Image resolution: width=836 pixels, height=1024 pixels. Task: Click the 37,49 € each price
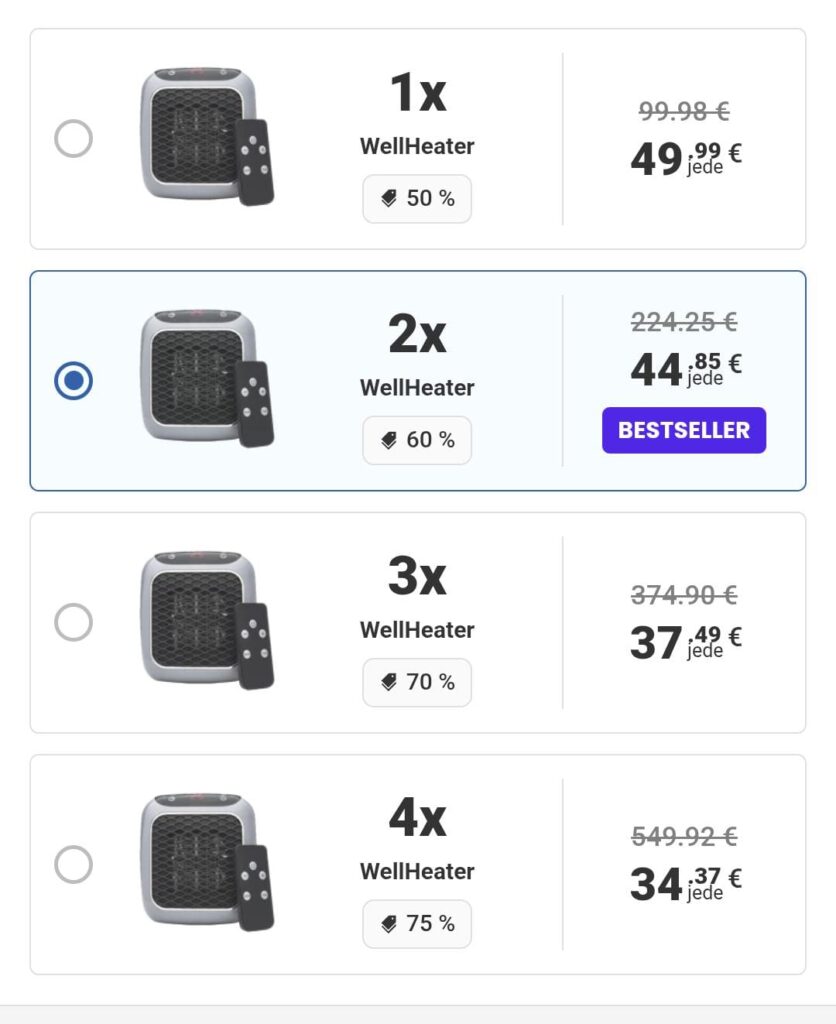click(685, 642)
